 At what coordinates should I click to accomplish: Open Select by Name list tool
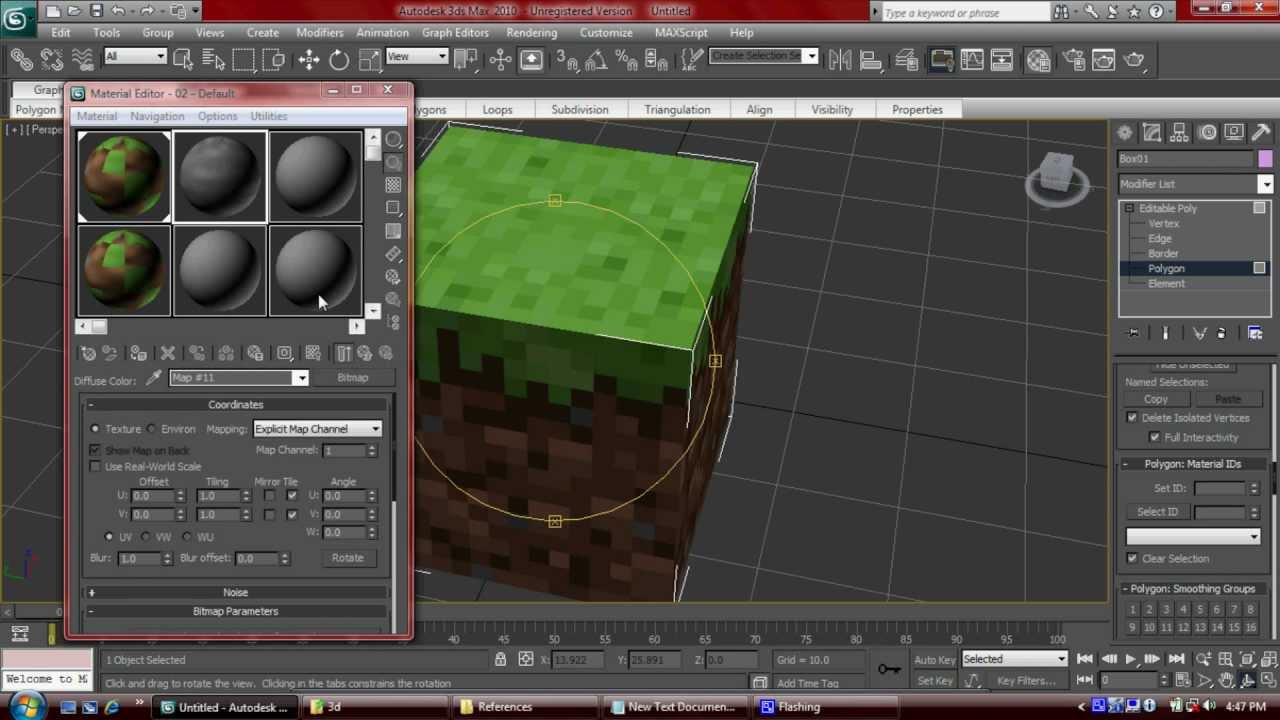coord(213,60)
